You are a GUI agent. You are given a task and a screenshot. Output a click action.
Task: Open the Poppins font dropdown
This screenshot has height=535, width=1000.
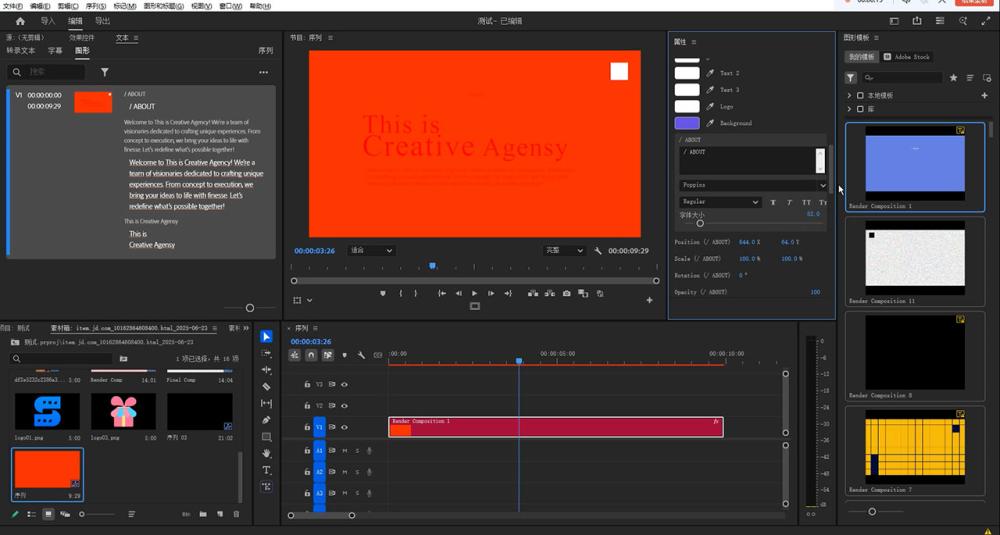pyautogui.click(x=753, y=185)
